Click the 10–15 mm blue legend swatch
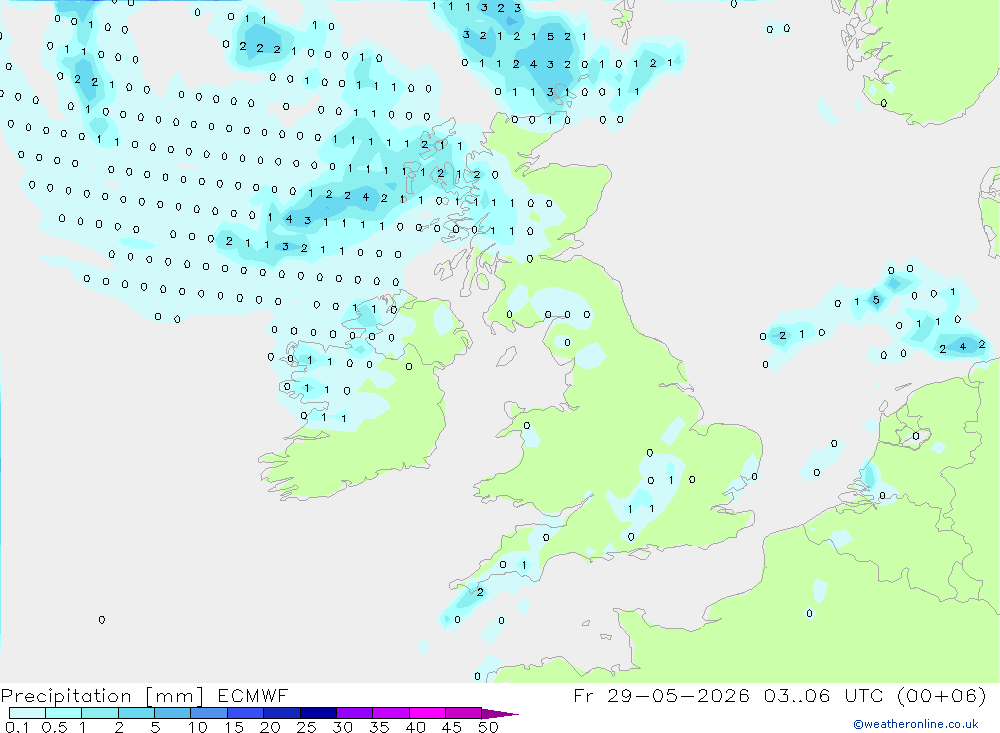The width and height of the screenshot is (1000, 733). tap(209, 713)
